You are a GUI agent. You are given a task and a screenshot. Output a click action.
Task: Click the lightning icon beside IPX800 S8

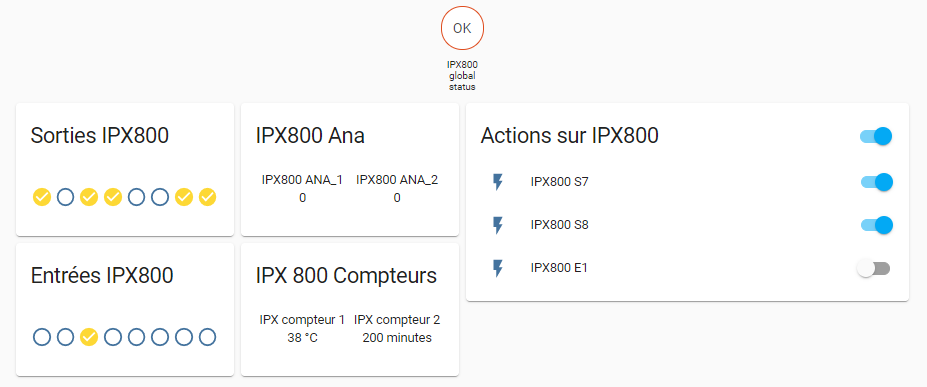click(498, 225)
